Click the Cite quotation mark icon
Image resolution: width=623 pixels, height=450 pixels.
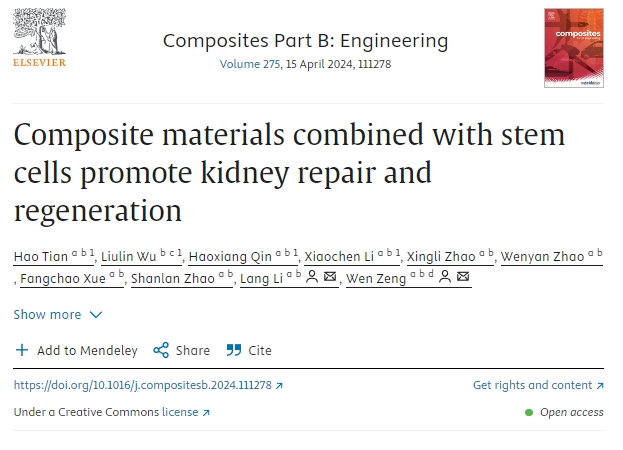coord(234,350)
